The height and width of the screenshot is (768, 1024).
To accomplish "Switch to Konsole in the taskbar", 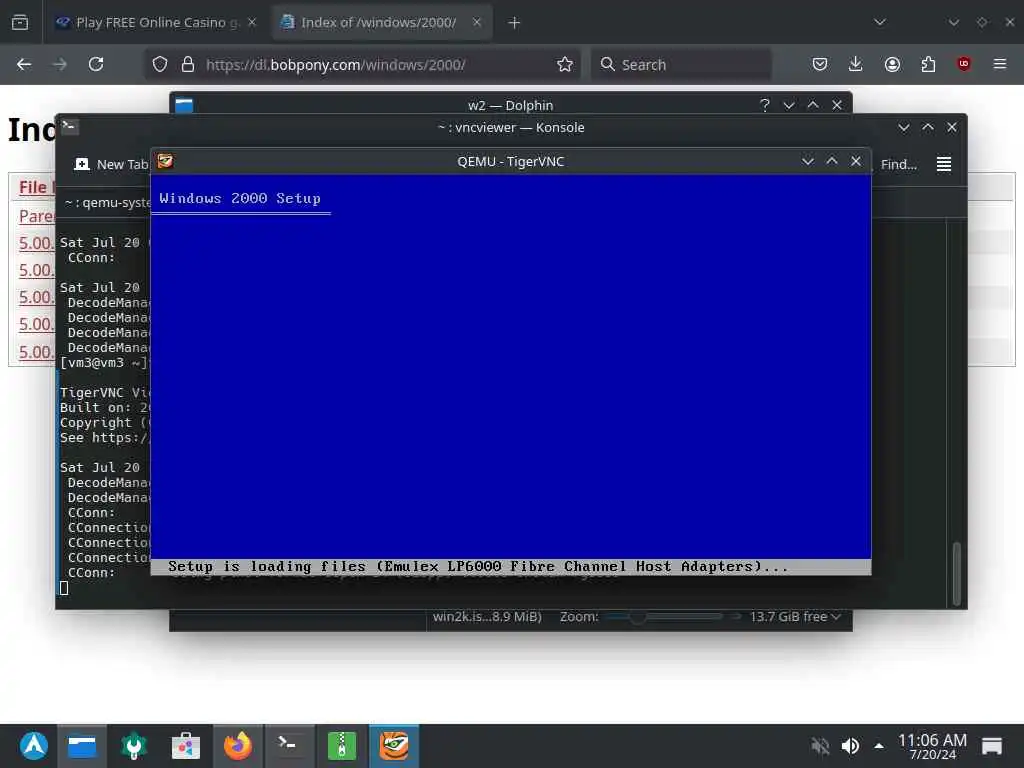I will pyautogui.click(x=289, y=746).
